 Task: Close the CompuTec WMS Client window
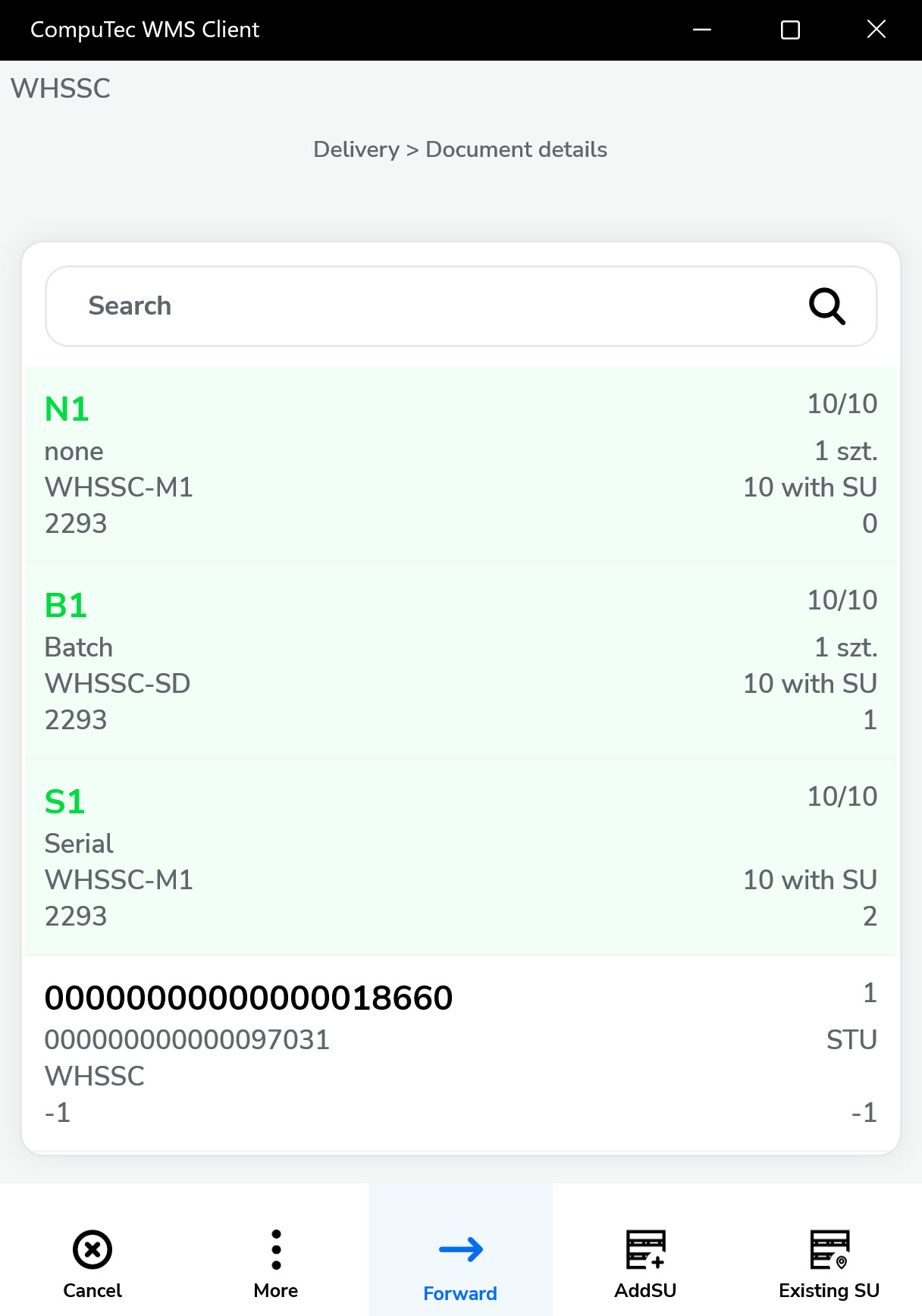tap(877, 30)
